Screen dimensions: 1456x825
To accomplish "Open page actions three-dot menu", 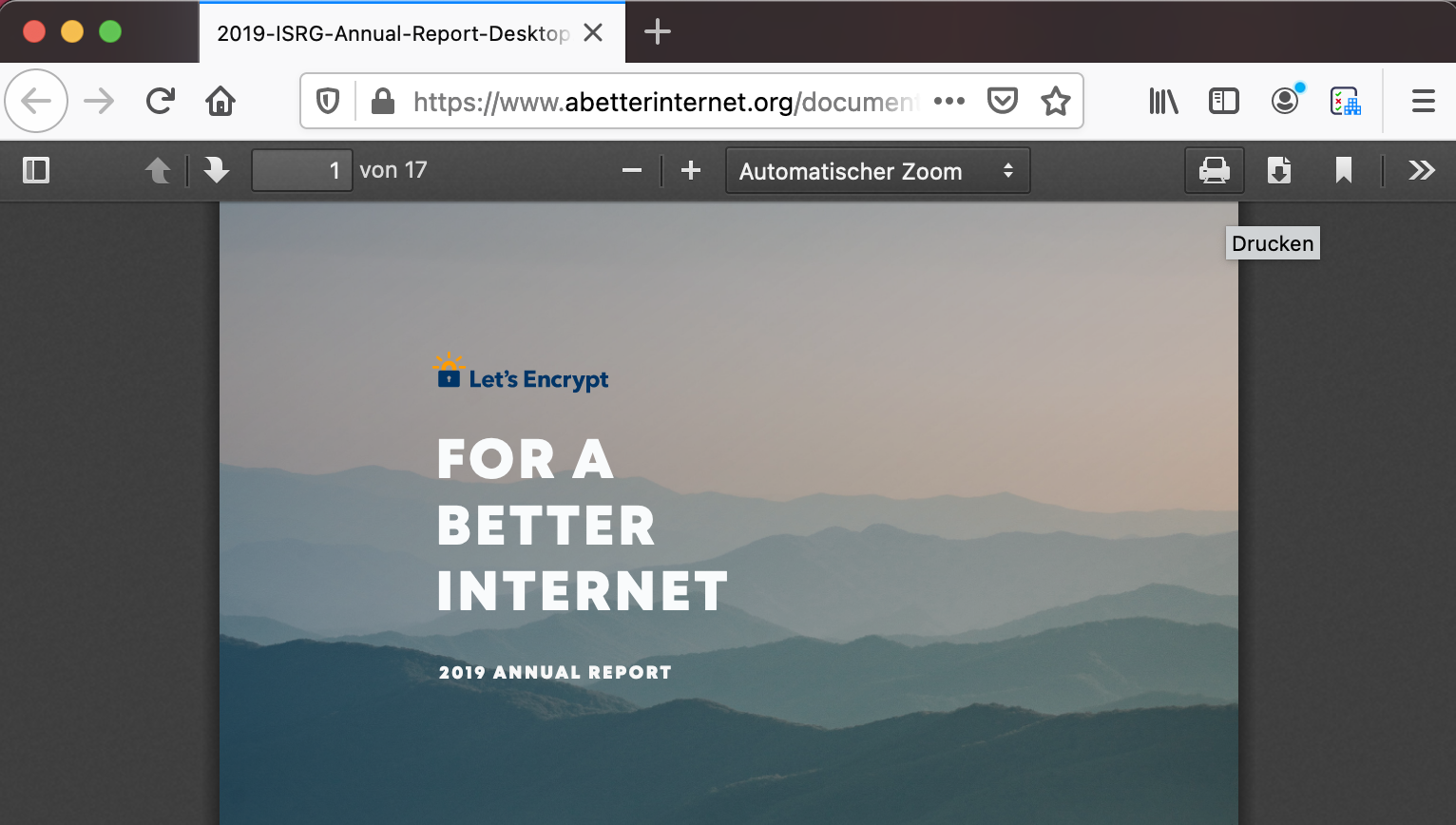I will 949,101.
